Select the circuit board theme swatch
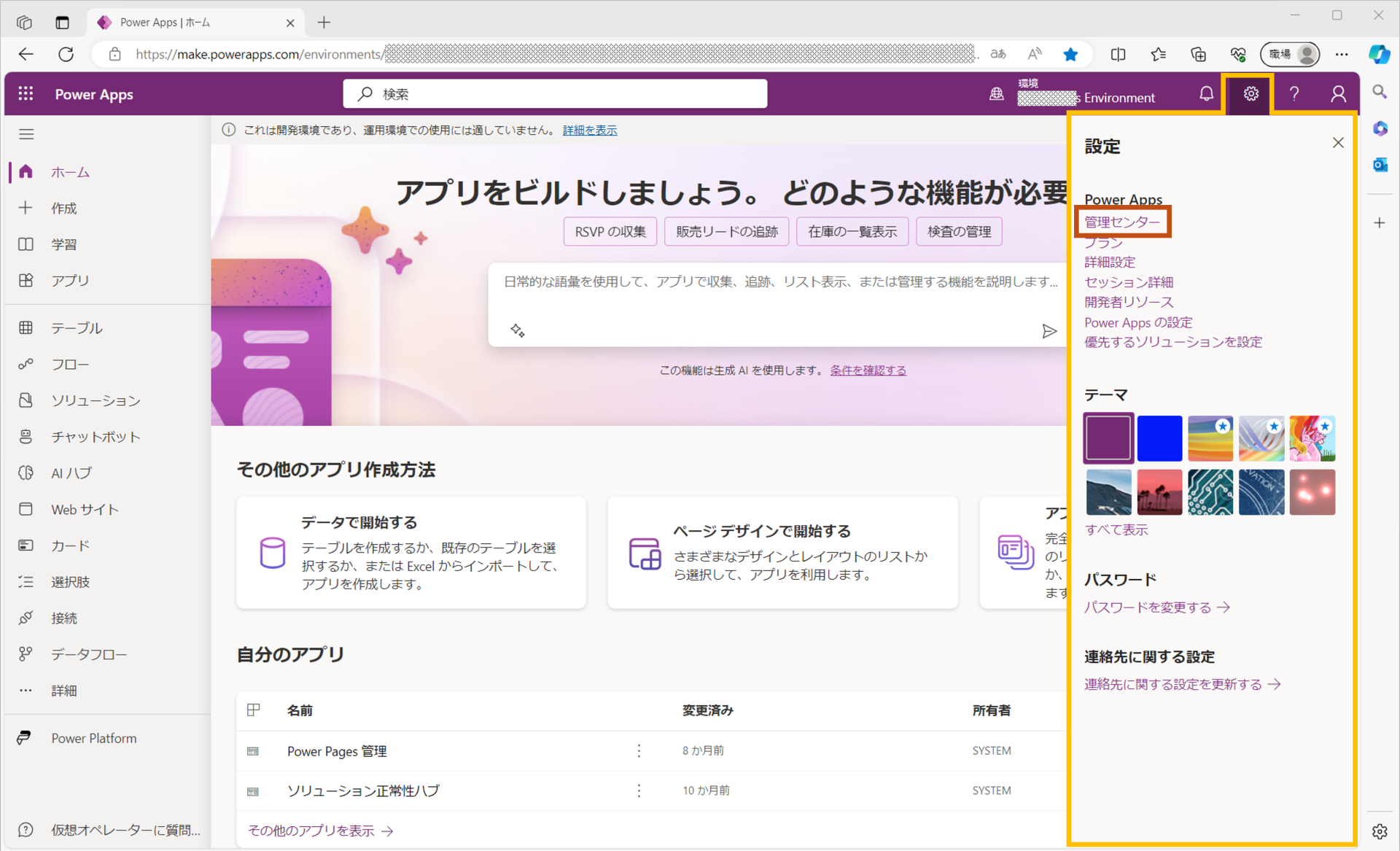The height and width of the screenshot is (851, 1400). pos(1210,492)
